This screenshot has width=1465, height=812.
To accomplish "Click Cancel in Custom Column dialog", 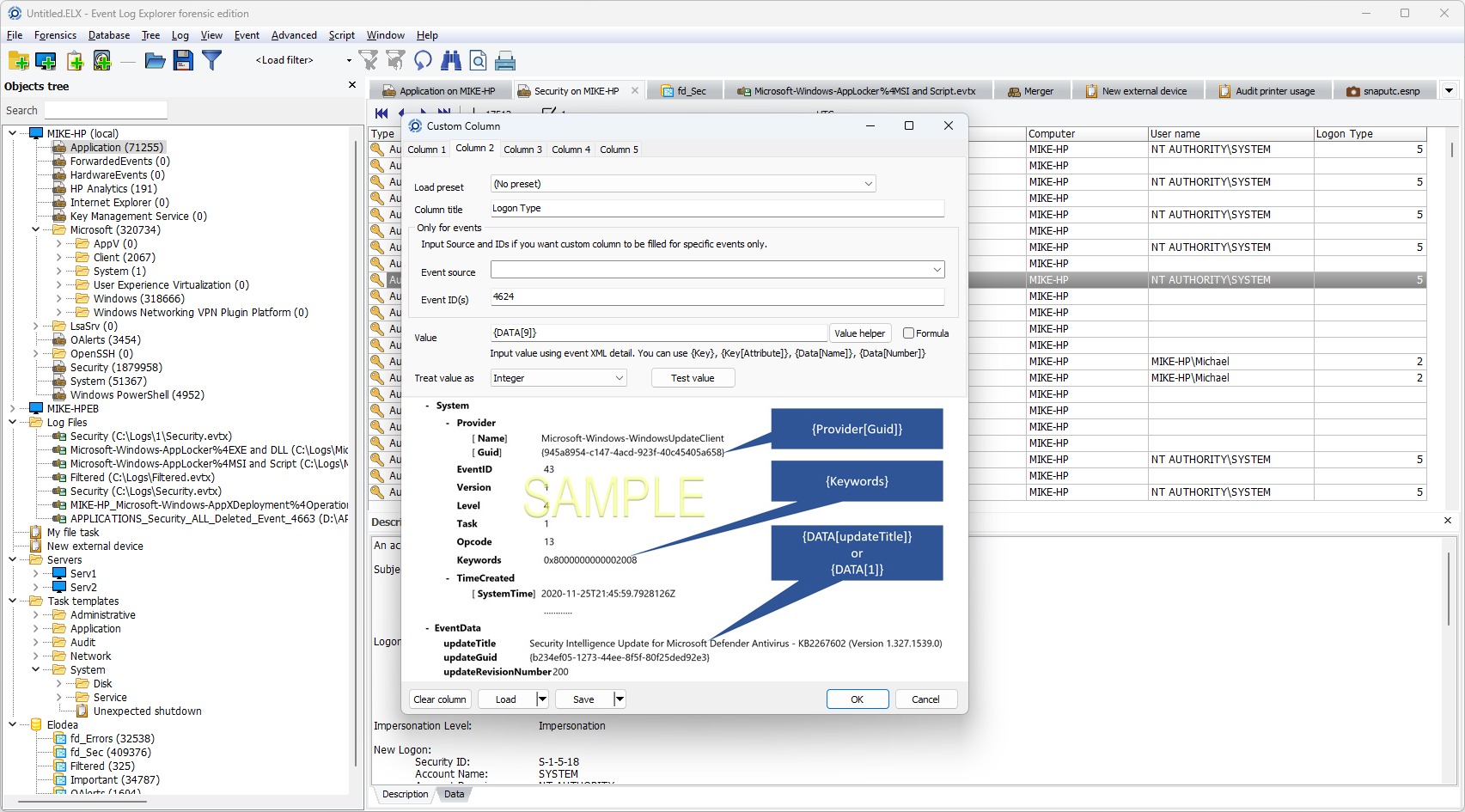I will click(925, 699).
